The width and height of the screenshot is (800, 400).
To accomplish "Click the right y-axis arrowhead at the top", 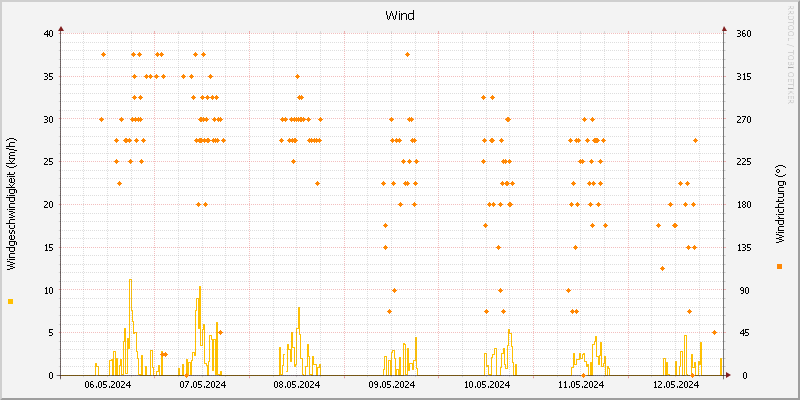I will tap(723, 29).
